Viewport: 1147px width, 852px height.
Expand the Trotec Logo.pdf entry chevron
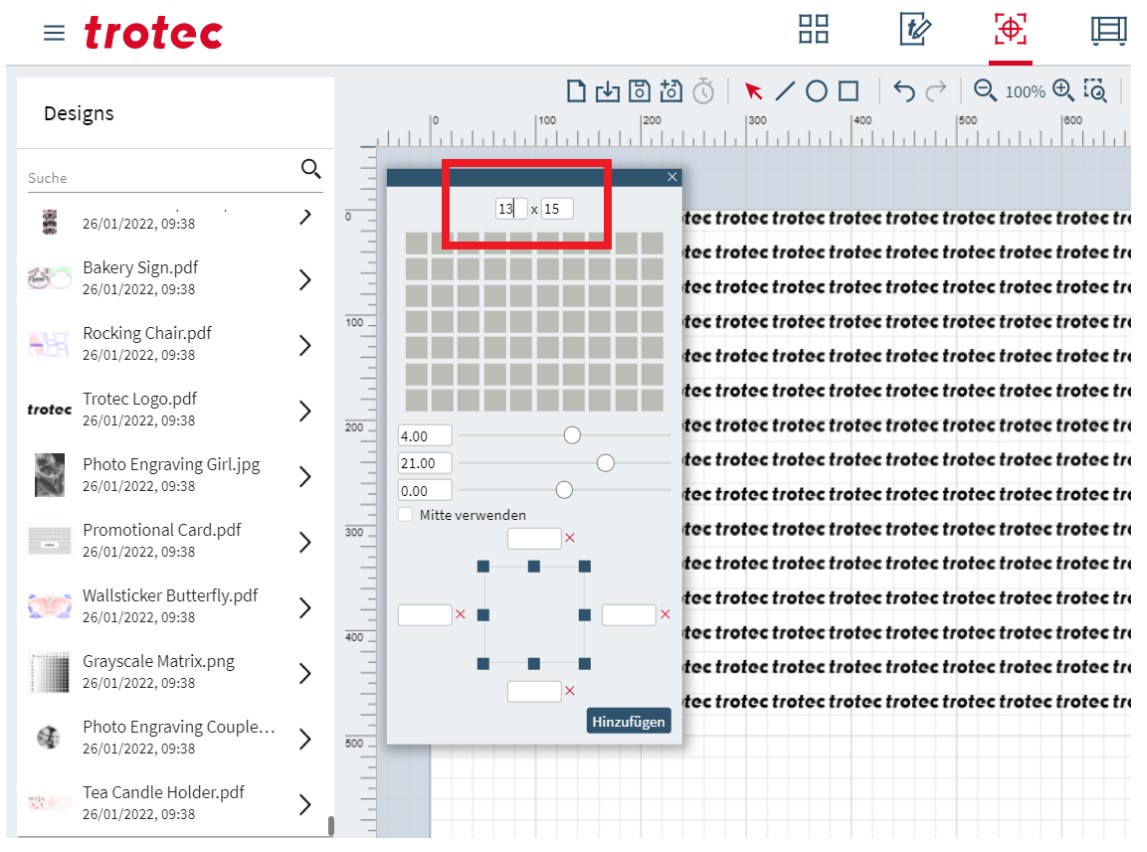pos(306,411)
